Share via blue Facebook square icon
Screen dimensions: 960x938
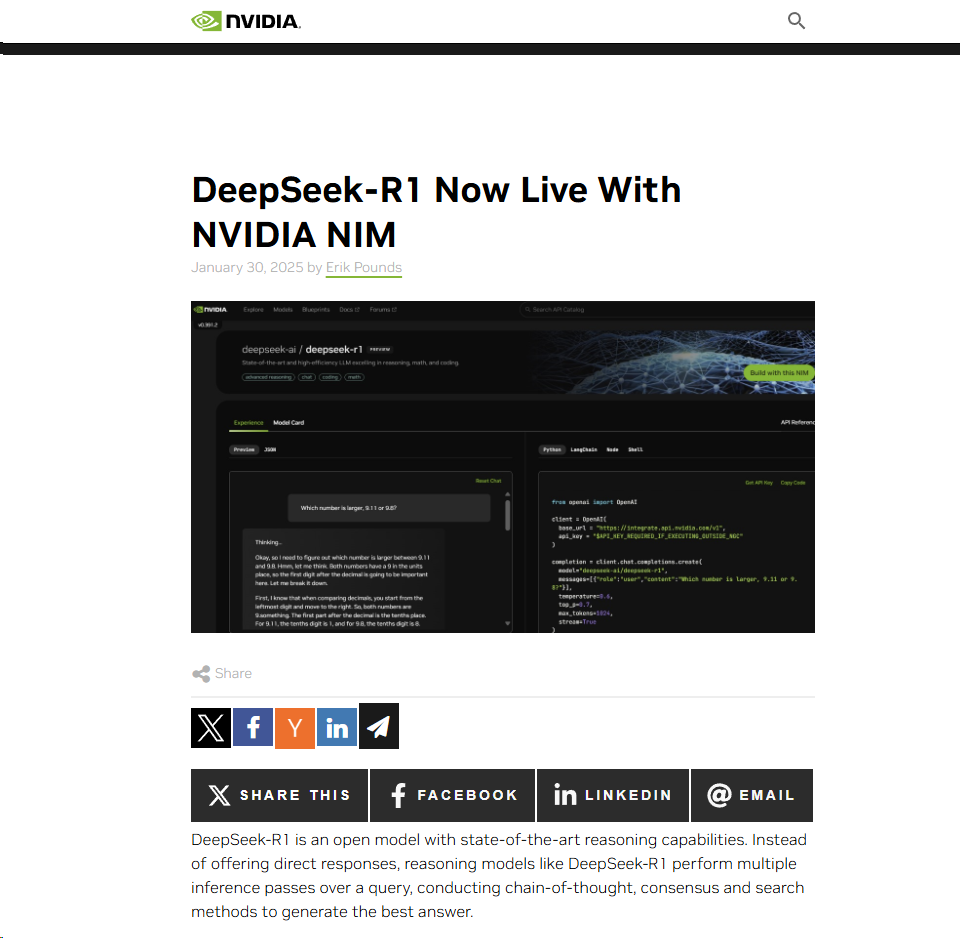pyautogui.click(x=253, y=727)
